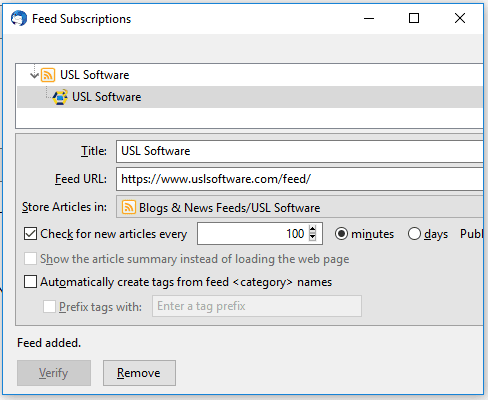Minimize the Feed Subscriptions window
Screen dimensions: 488x400
[369, 18]
